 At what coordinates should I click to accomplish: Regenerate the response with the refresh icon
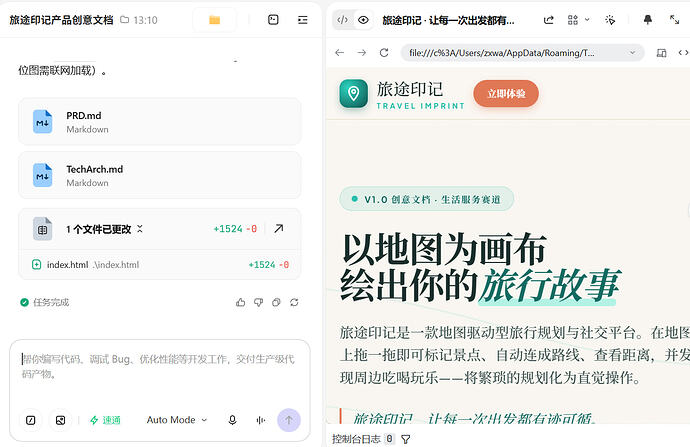(294, 302)
